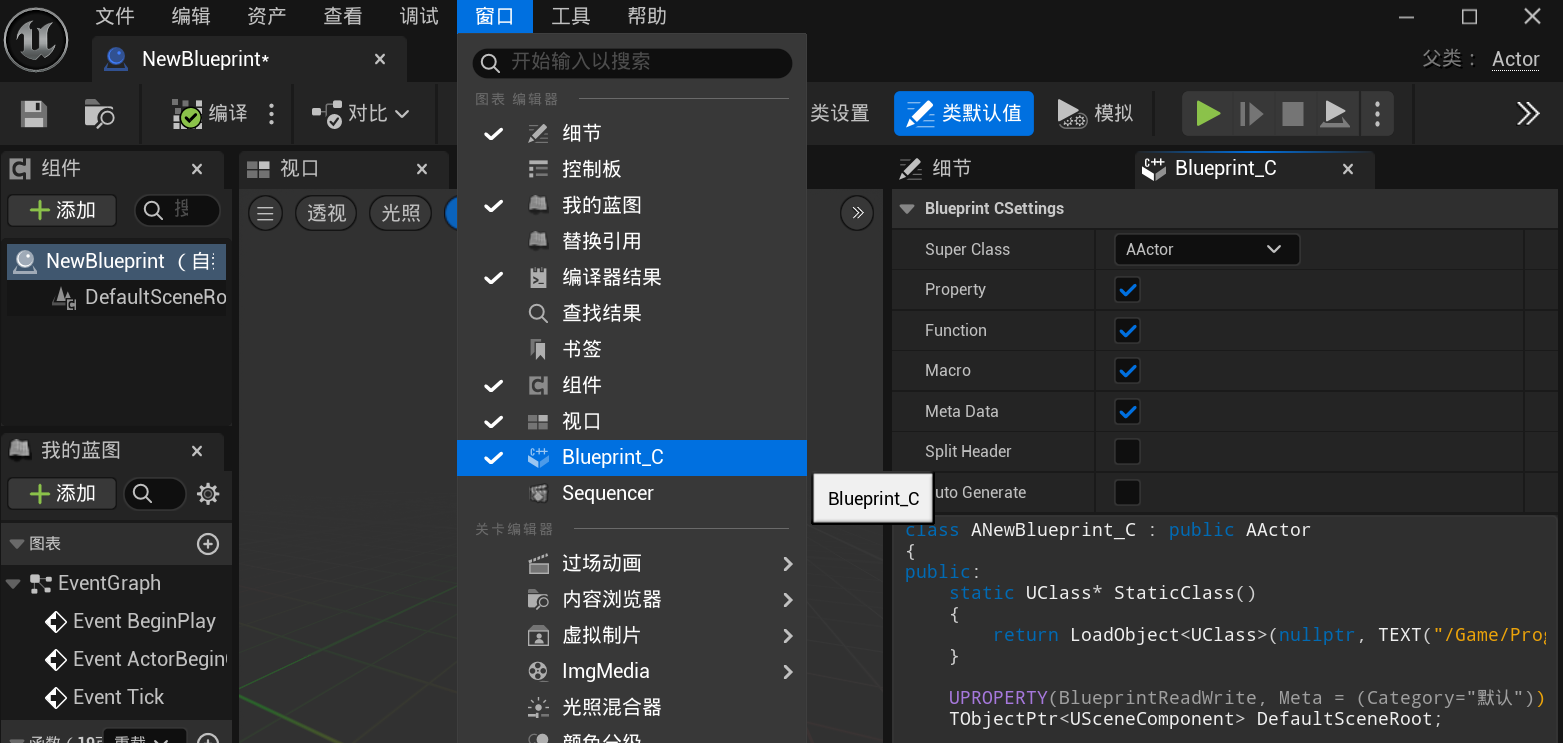The height and width of the screenshot is (743, 1563).
Task: Close the Blueprint_C tab
Action: point(1348,169)
